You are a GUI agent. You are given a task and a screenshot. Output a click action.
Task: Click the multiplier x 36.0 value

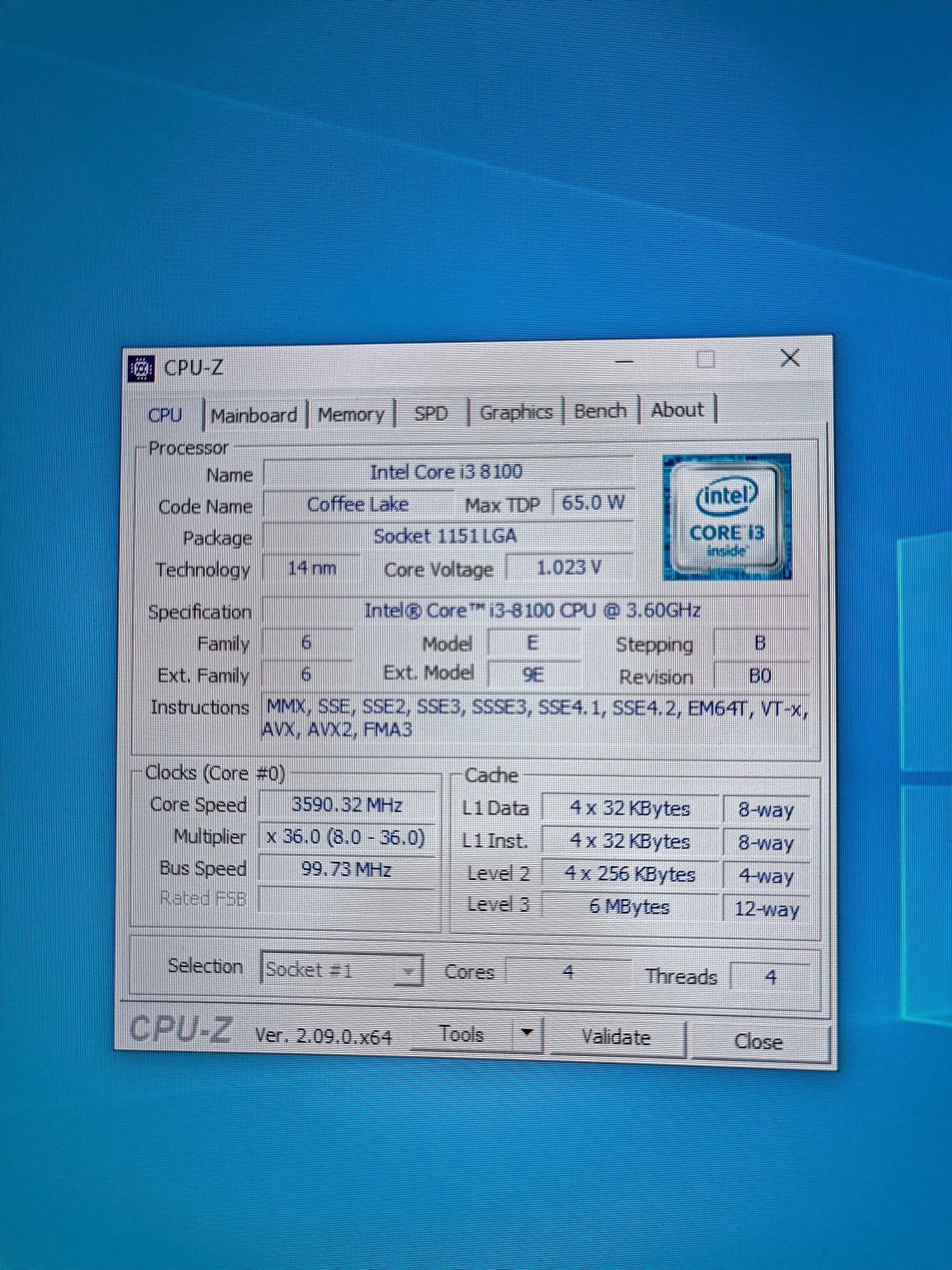click(347, 838)
